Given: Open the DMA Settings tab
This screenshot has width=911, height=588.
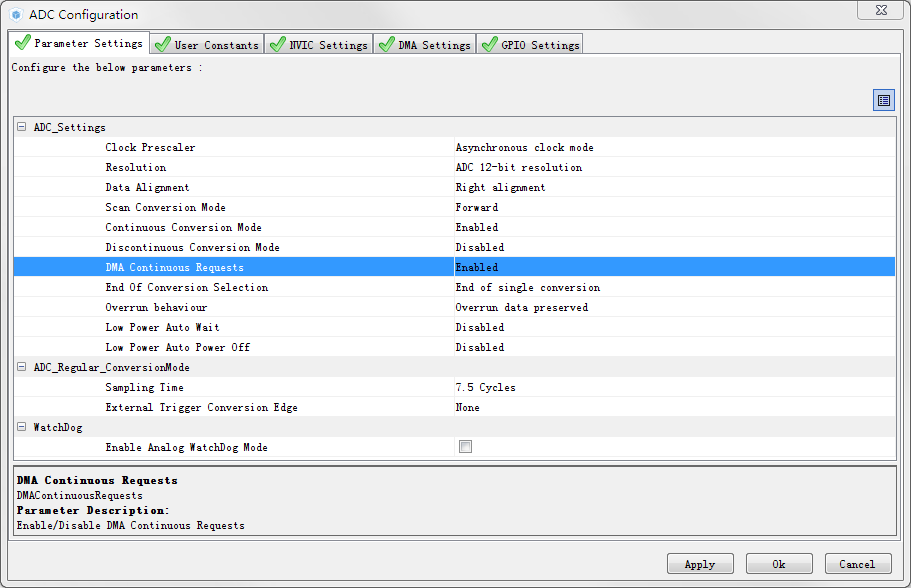Looking at the screenshot, I should [x=425, y=45].
